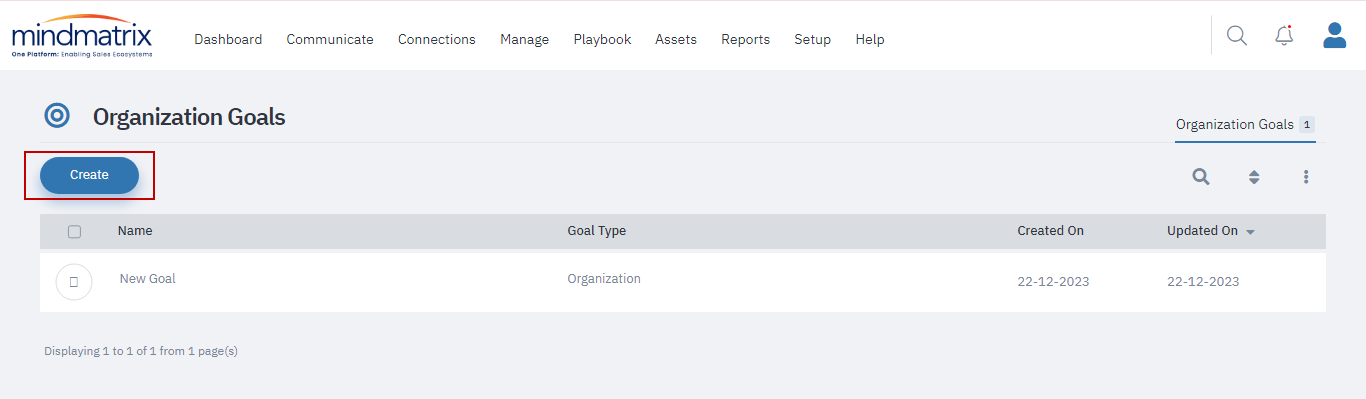The image size is (1366, 399).
Task: Click the Mindmatrix logo
Action: pos(82,36)
